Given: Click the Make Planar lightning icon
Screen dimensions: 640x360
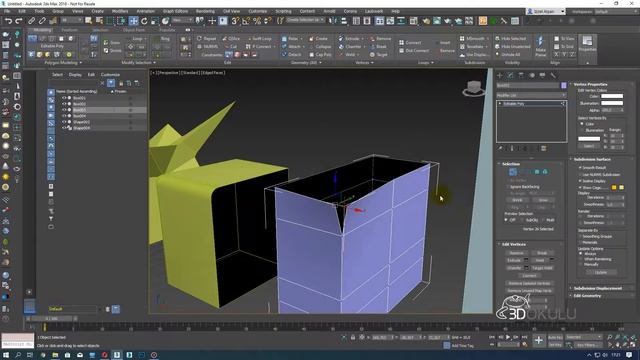Looking at the screenshot, I should pos(540,42).
